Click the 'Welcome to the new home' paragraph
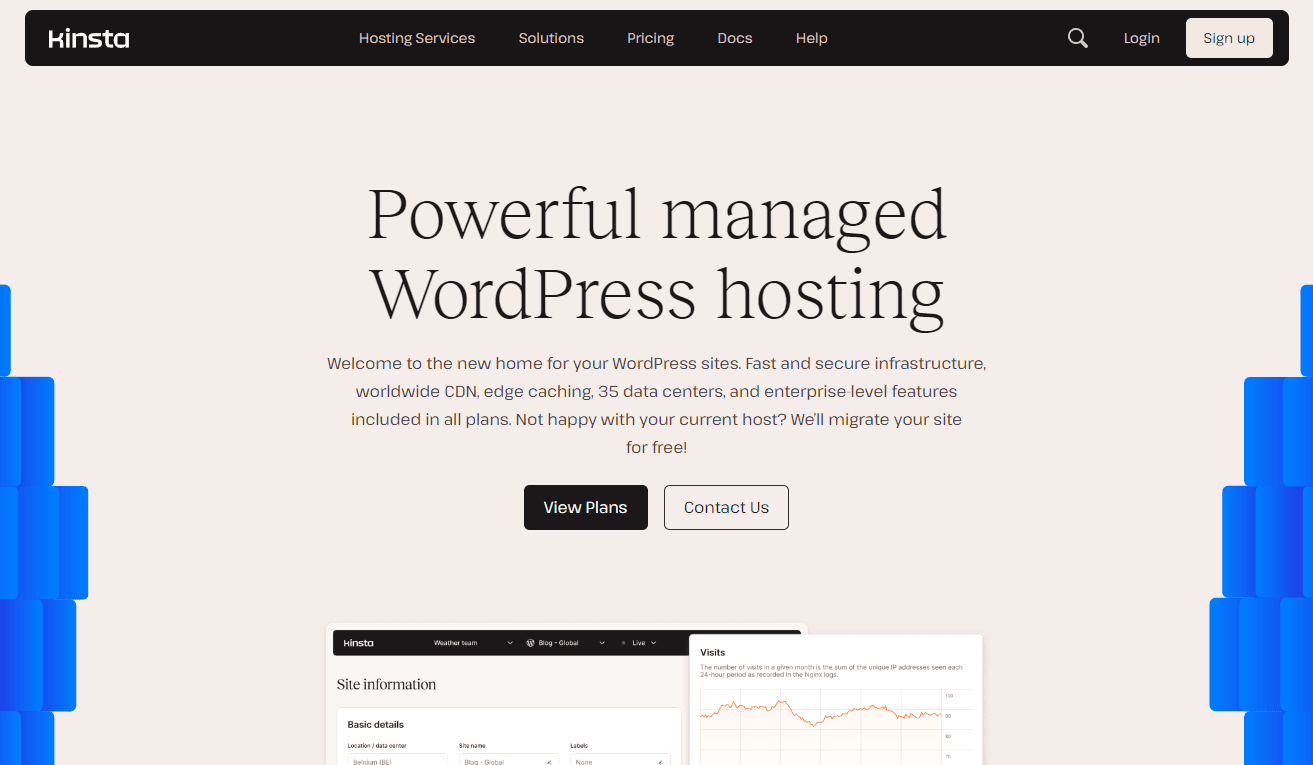This screenshot has height=765, width=1313. 656,405
